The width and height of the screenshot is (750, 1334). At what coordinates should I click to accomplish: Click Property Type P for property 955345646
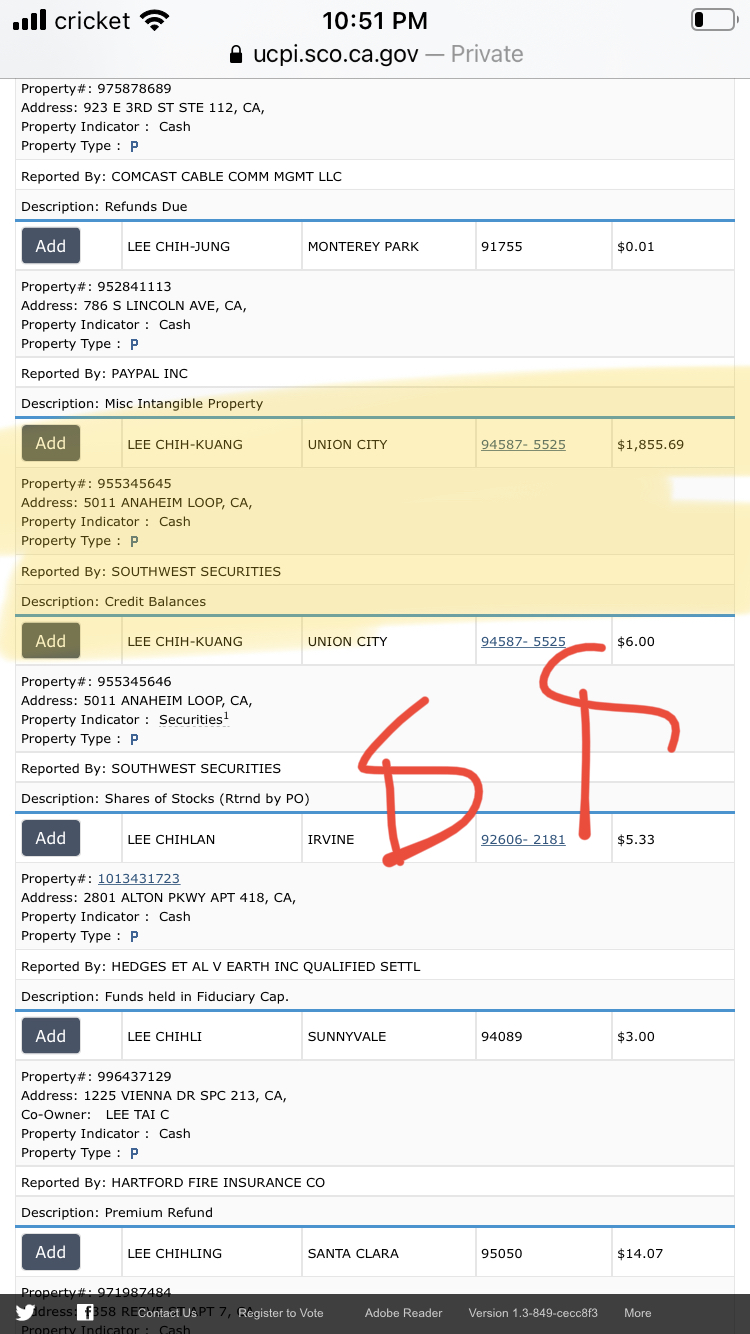134,739
